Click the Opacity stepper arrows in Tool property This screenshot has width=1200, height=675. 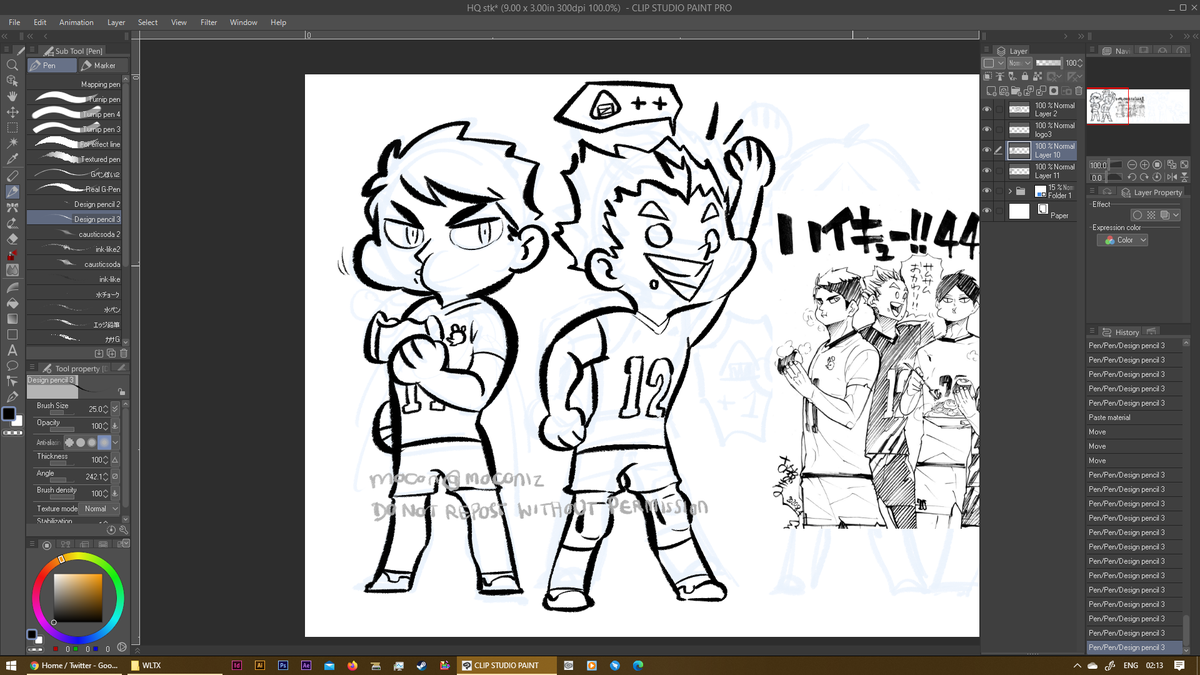[x=105, y=426]
